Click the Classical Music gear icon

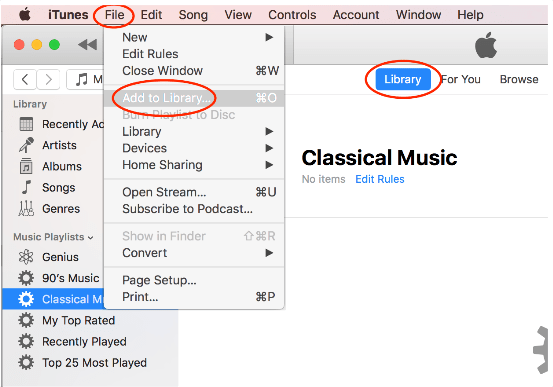pos(26,299)
